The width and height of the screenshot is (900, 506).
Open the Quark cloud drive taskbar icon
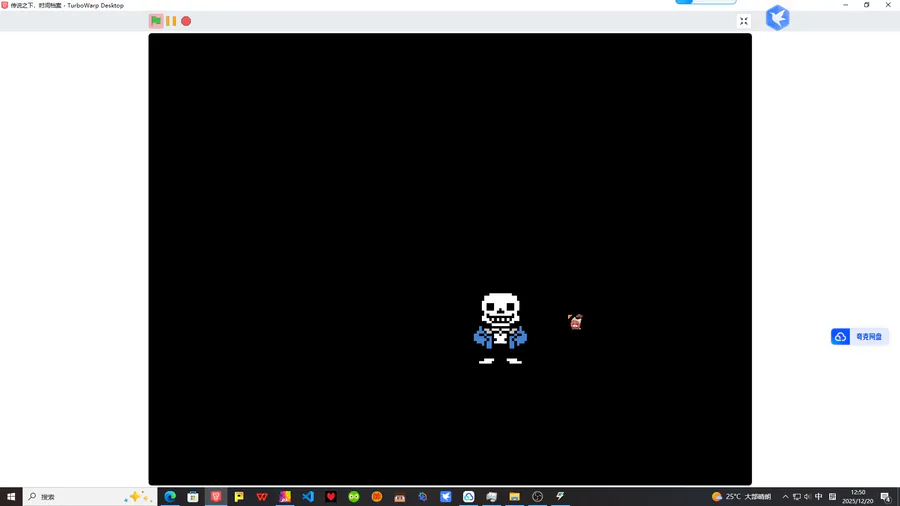468,496
